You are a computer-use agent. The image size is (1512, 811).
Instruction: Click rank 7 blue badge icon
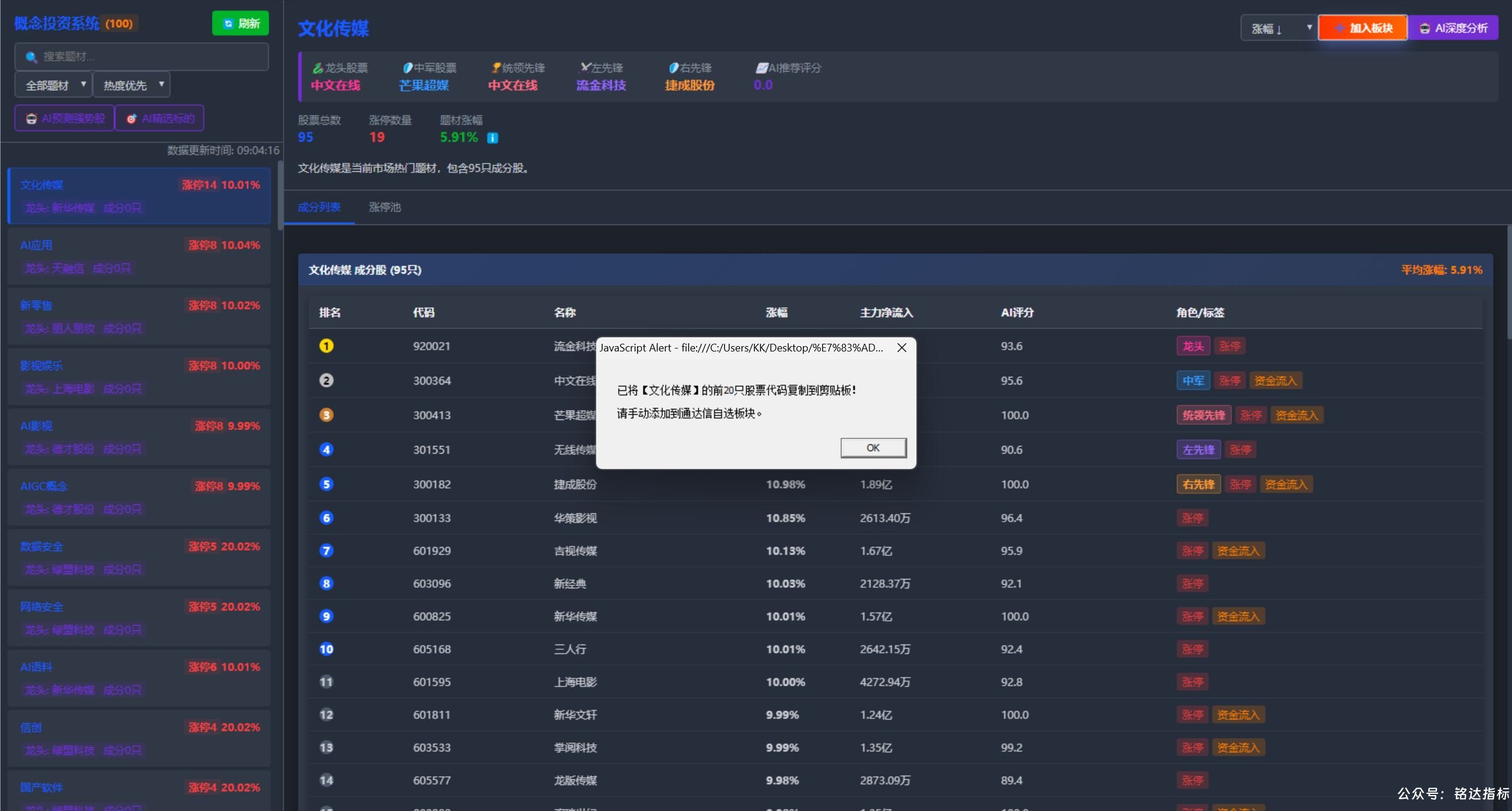pyautogui.click(x=326, y=551)
